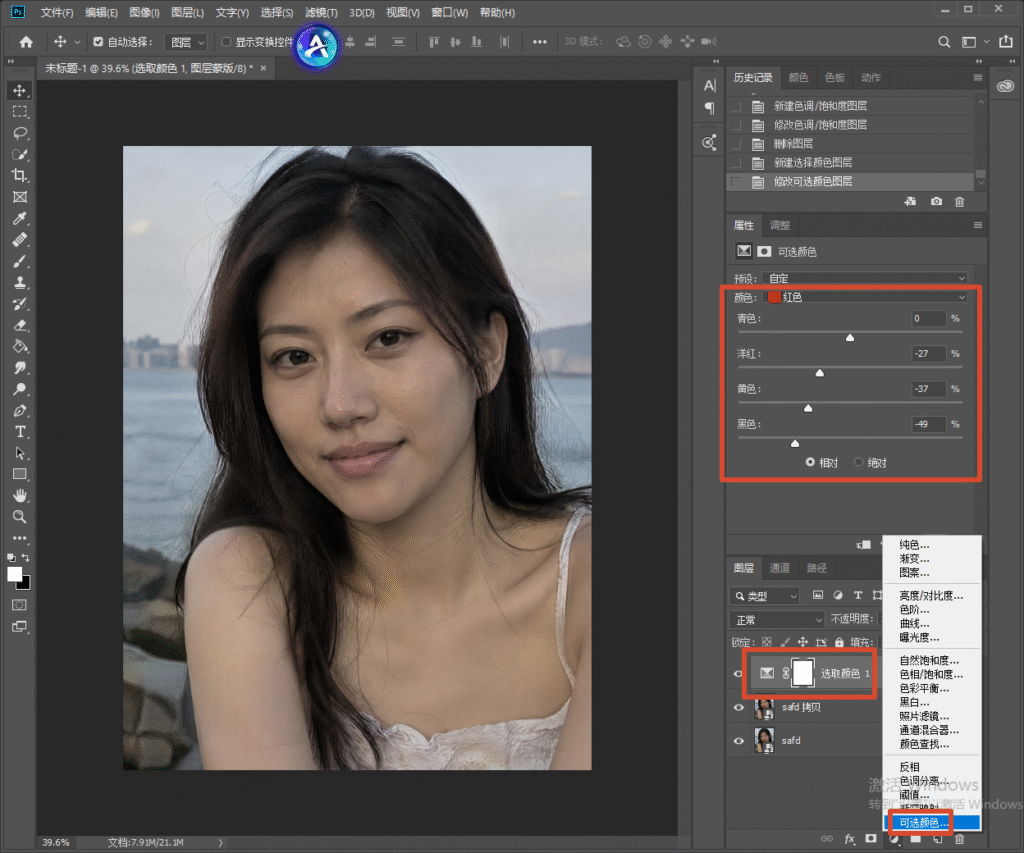The width and height of the screenshot is (1024, 853).
Task: Select the Crop tool
Action: tap(20, 176)
